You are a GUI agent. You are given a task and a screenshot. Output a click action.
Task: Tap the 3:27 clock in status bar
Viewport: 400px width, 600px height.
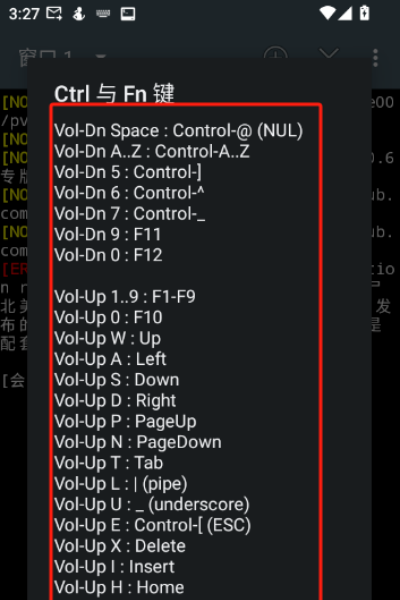pyautogui.click(x=24, y=14)
